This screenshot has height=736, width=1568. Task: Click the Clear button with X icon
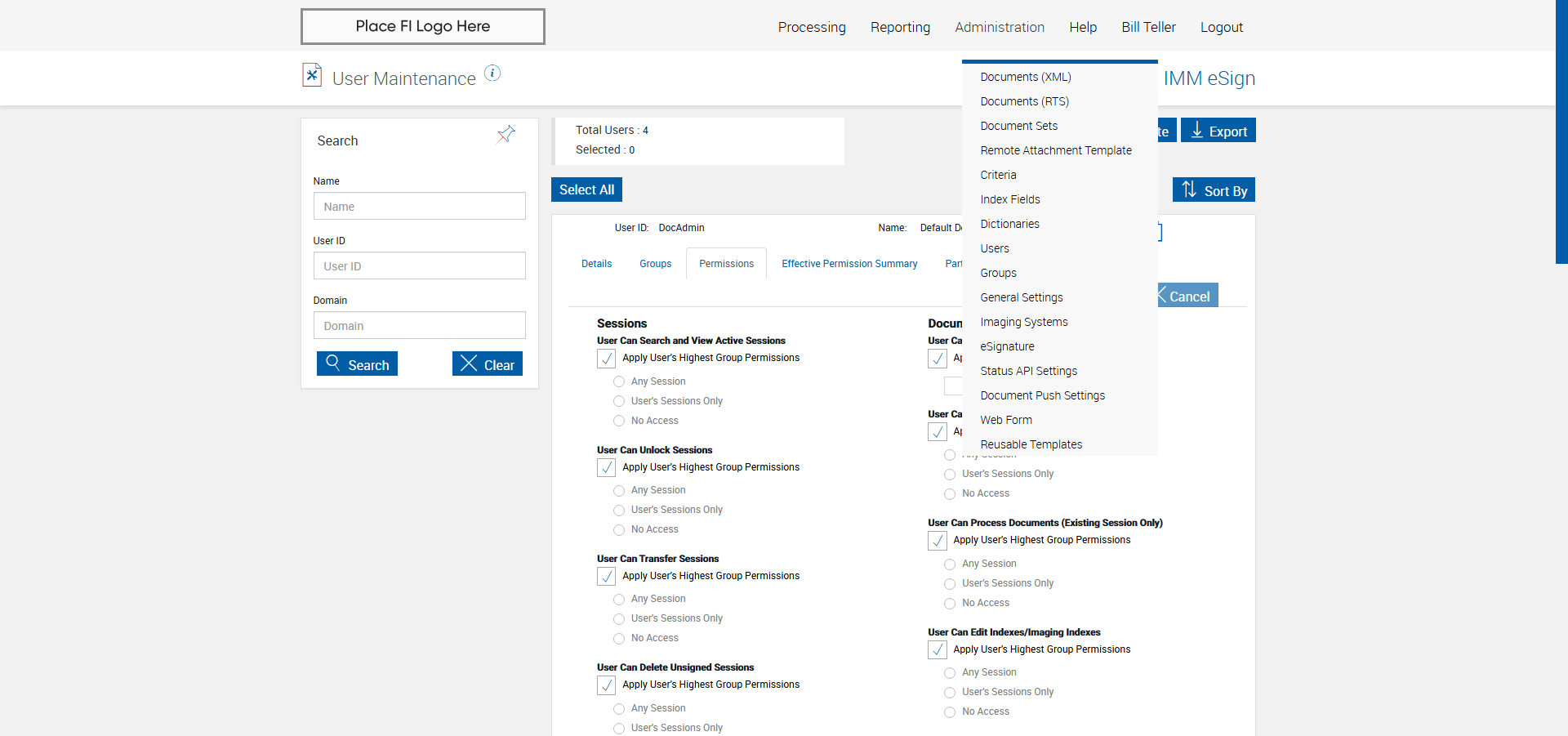(488, 364)
